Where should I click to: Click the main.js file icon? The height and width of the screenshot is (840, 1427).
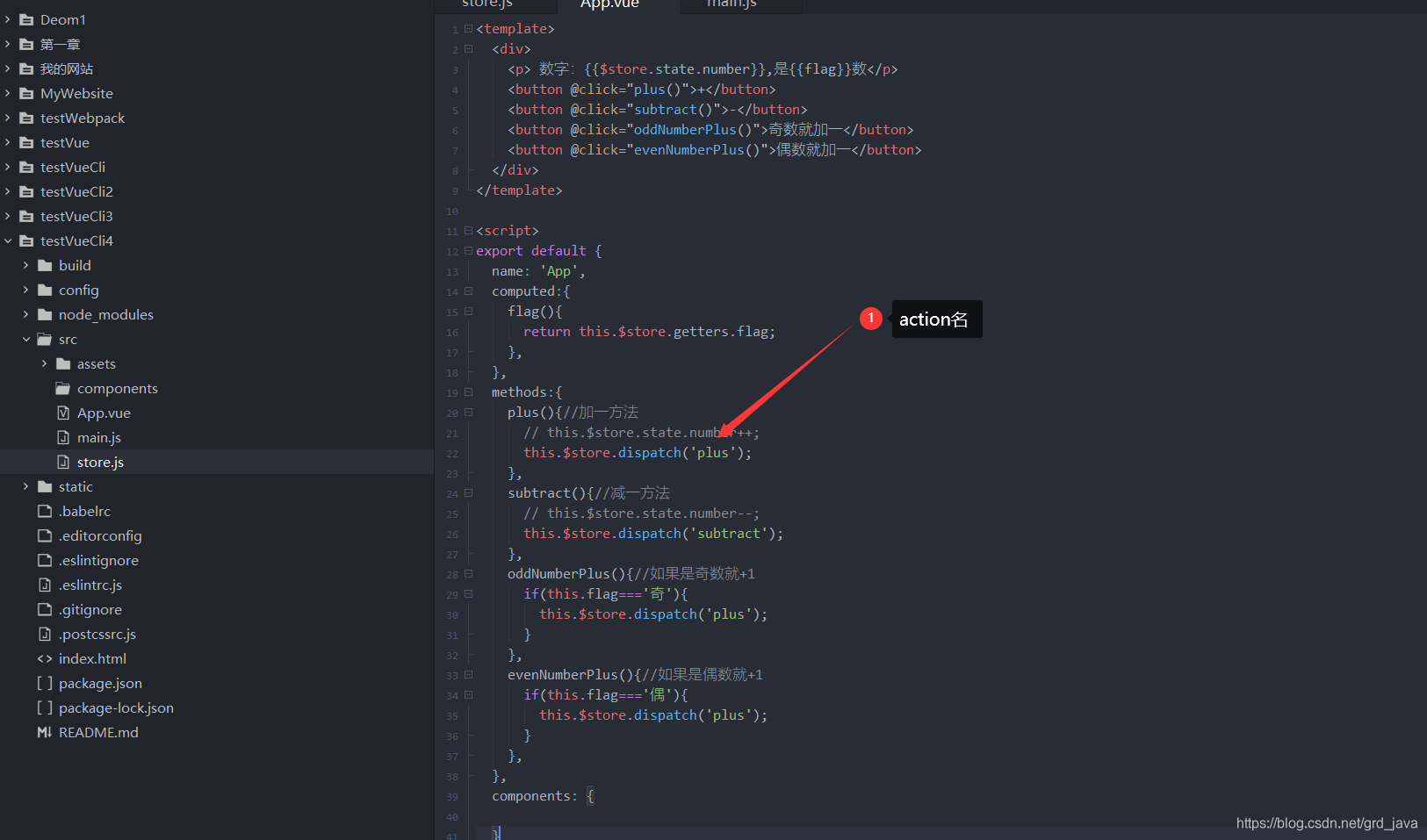point(63,437)
